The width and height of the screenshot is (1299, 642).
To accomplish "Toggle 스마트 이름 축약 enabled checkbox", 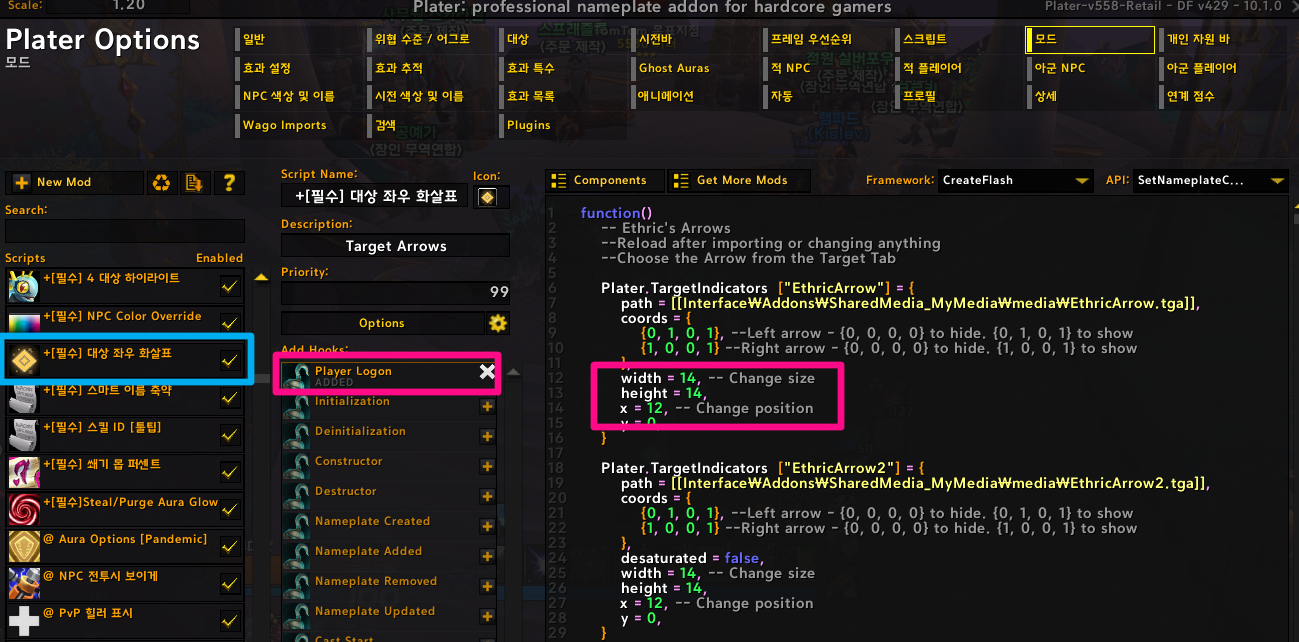I will 230,398.
